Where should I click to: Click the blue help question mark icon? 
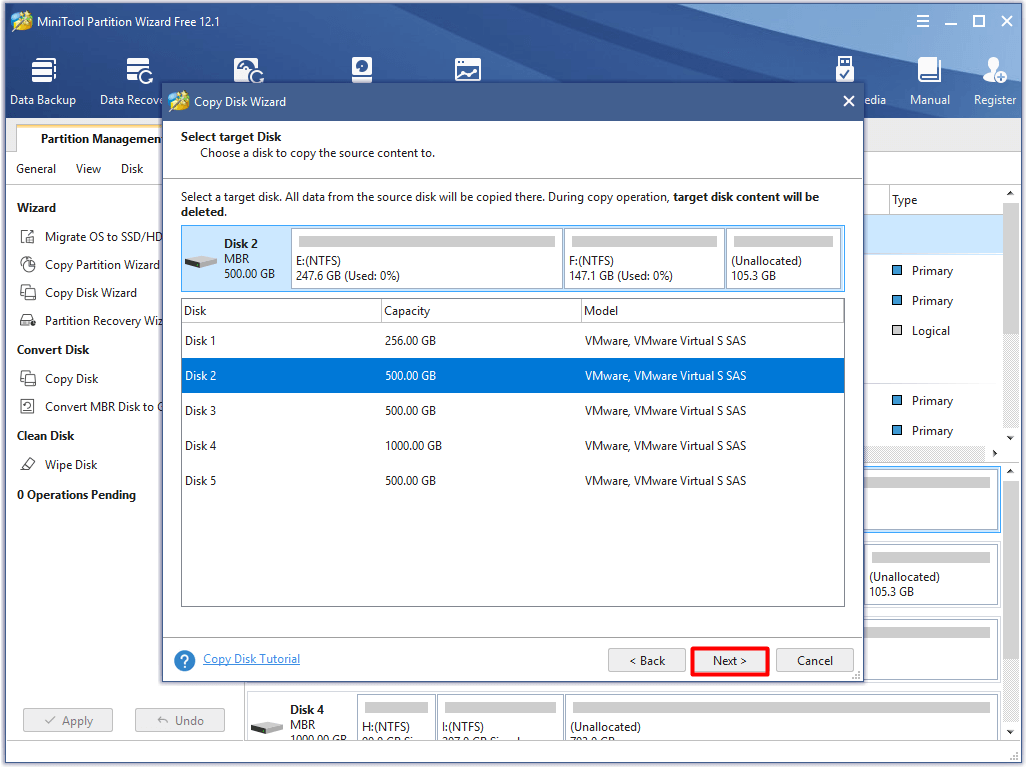(185, 660)
